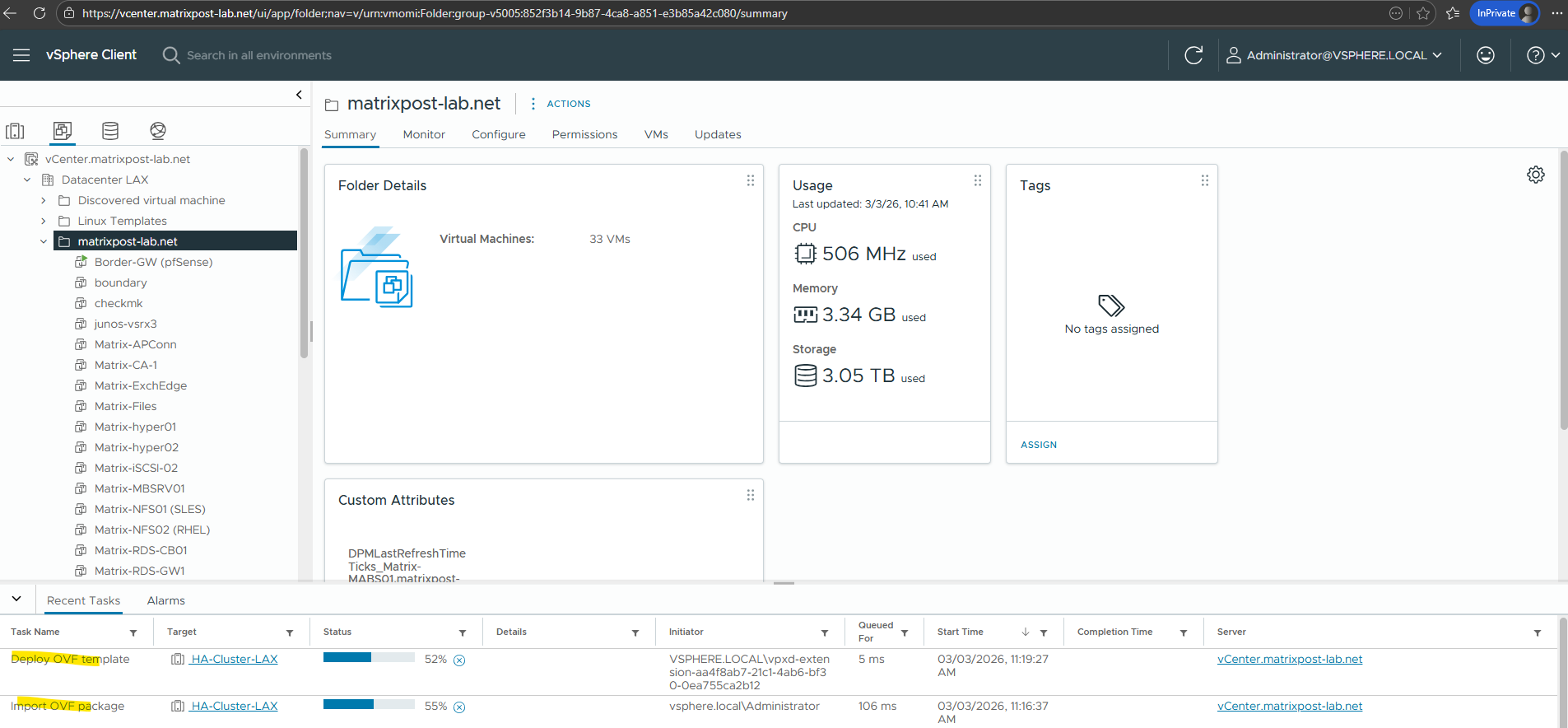Open the HA-Cluster-LAX link for Deploy OVF task
Image resolution: width=1568 pixels, height=728 pixels.
(234, 660)
